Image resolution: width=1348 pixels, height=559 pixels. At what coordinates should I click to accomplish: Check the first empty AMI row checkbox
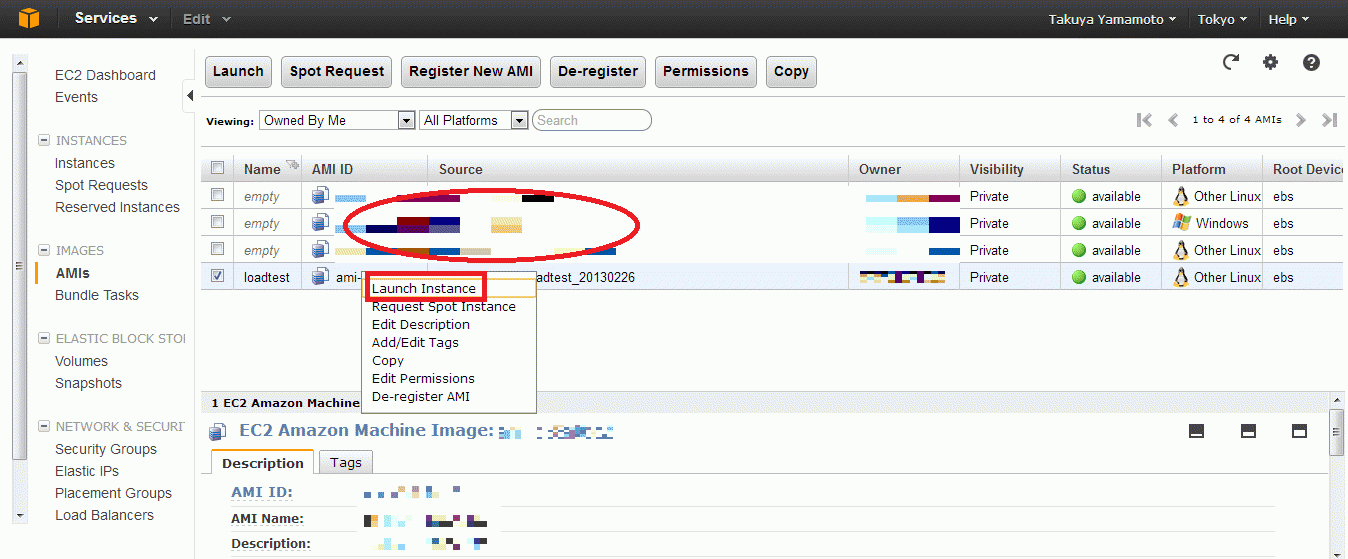[218, 196]
